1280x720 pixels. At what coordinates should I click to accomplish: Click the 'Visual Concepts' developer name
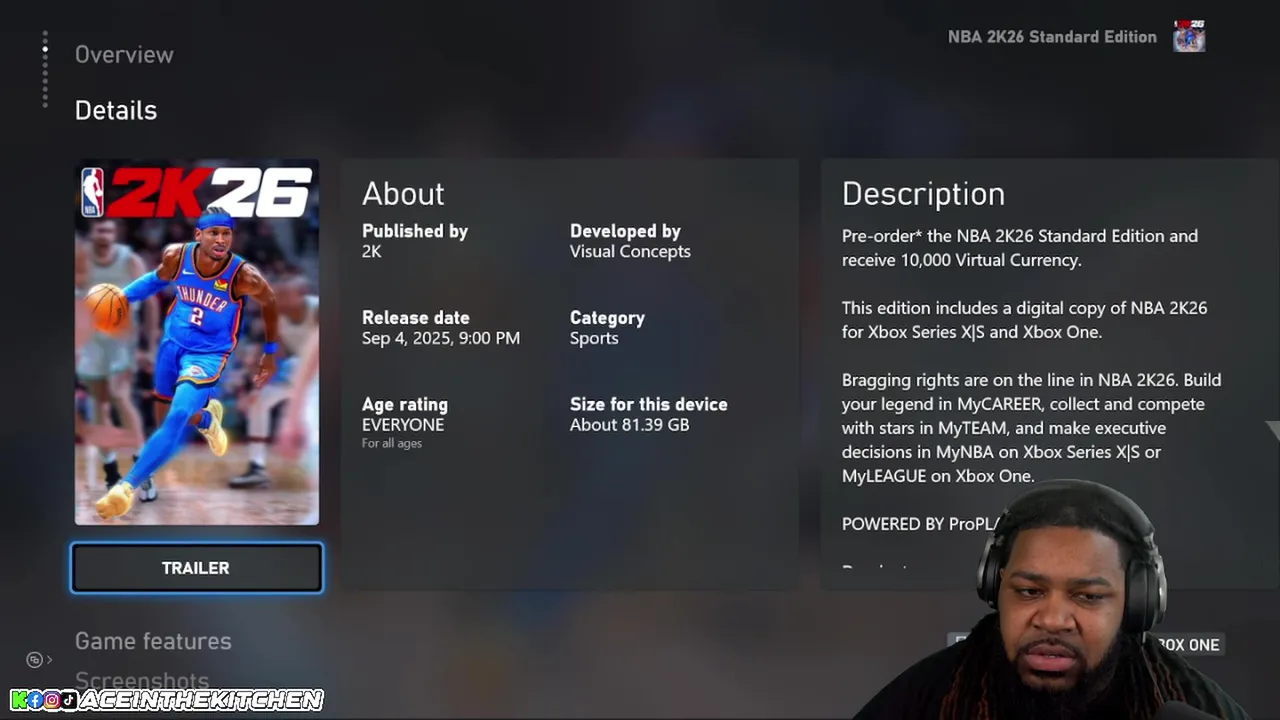tap(630, 252)
